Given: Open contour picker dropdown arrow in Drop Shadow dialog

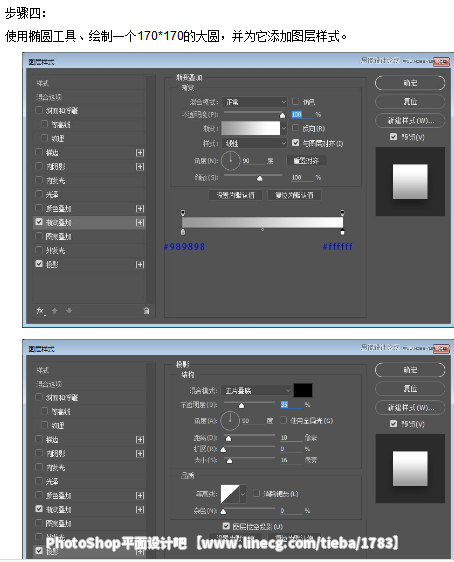Looking at the screenshot, I should 243,494.
